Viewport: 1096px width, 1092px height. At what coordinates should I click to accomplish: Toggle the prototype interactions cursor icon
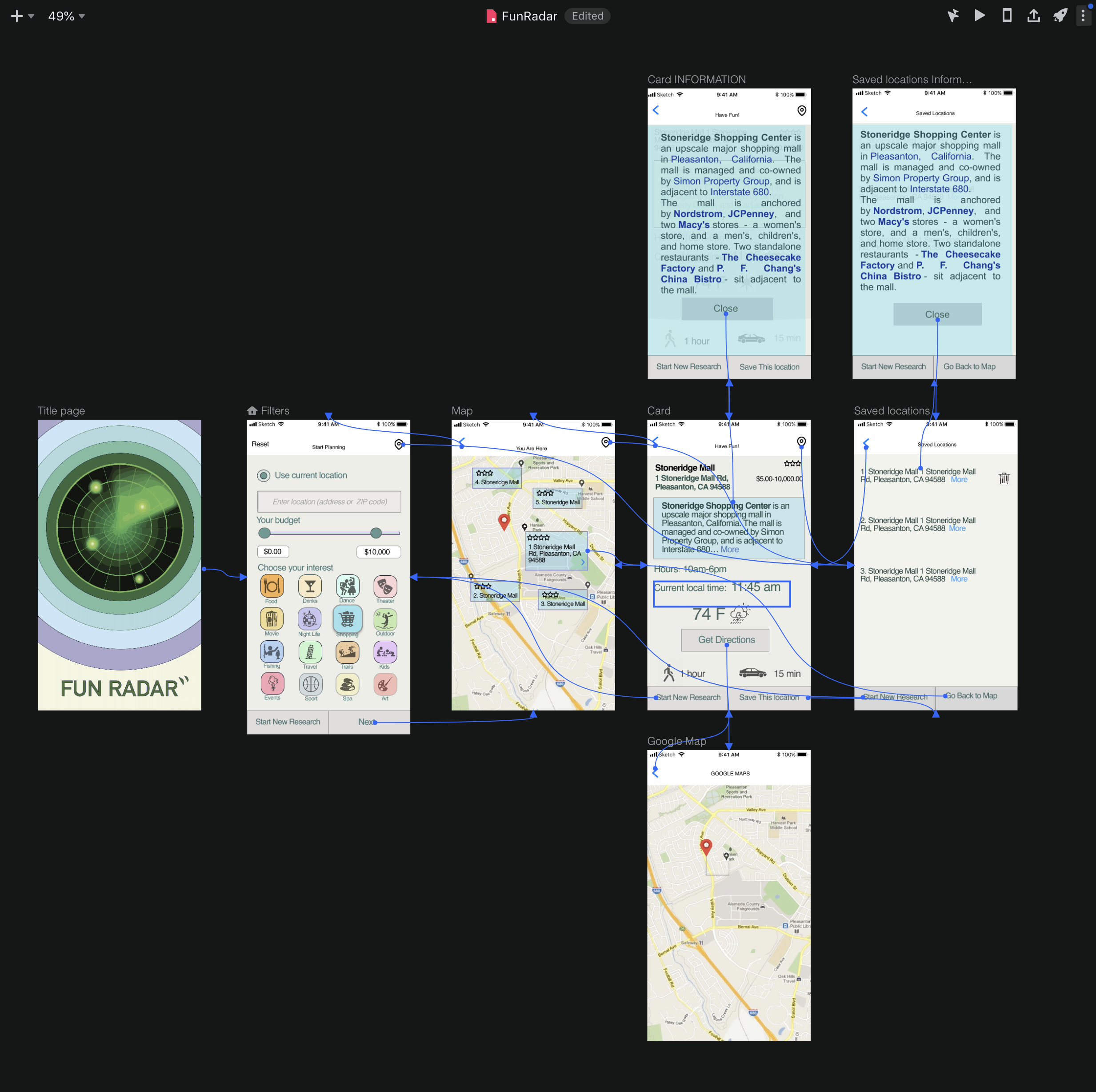953,15
